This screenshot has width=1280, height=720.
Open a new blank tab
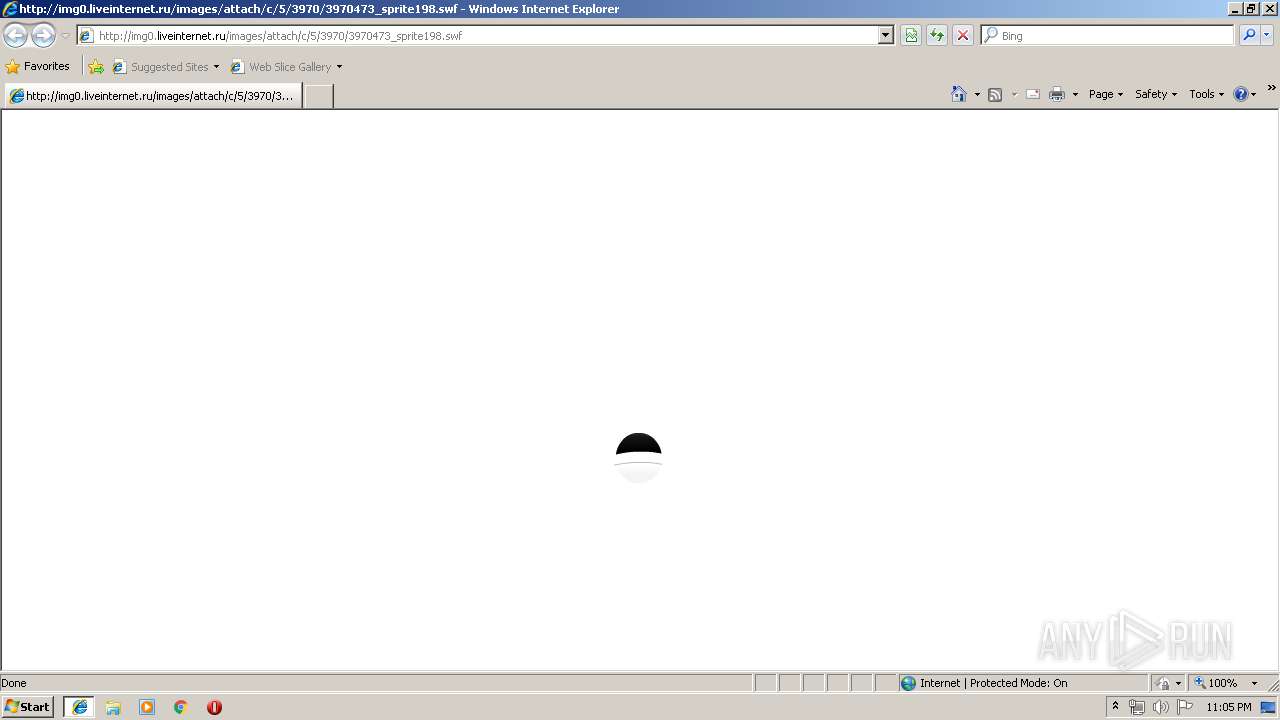point(318,96)
